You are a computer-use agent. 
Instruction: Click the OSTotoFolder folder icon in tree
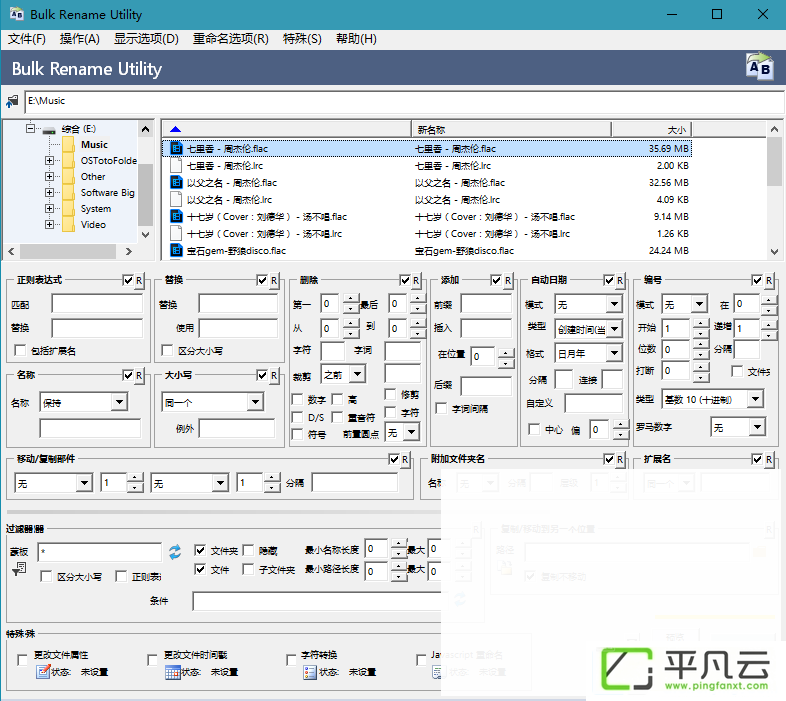click(69, 161)
